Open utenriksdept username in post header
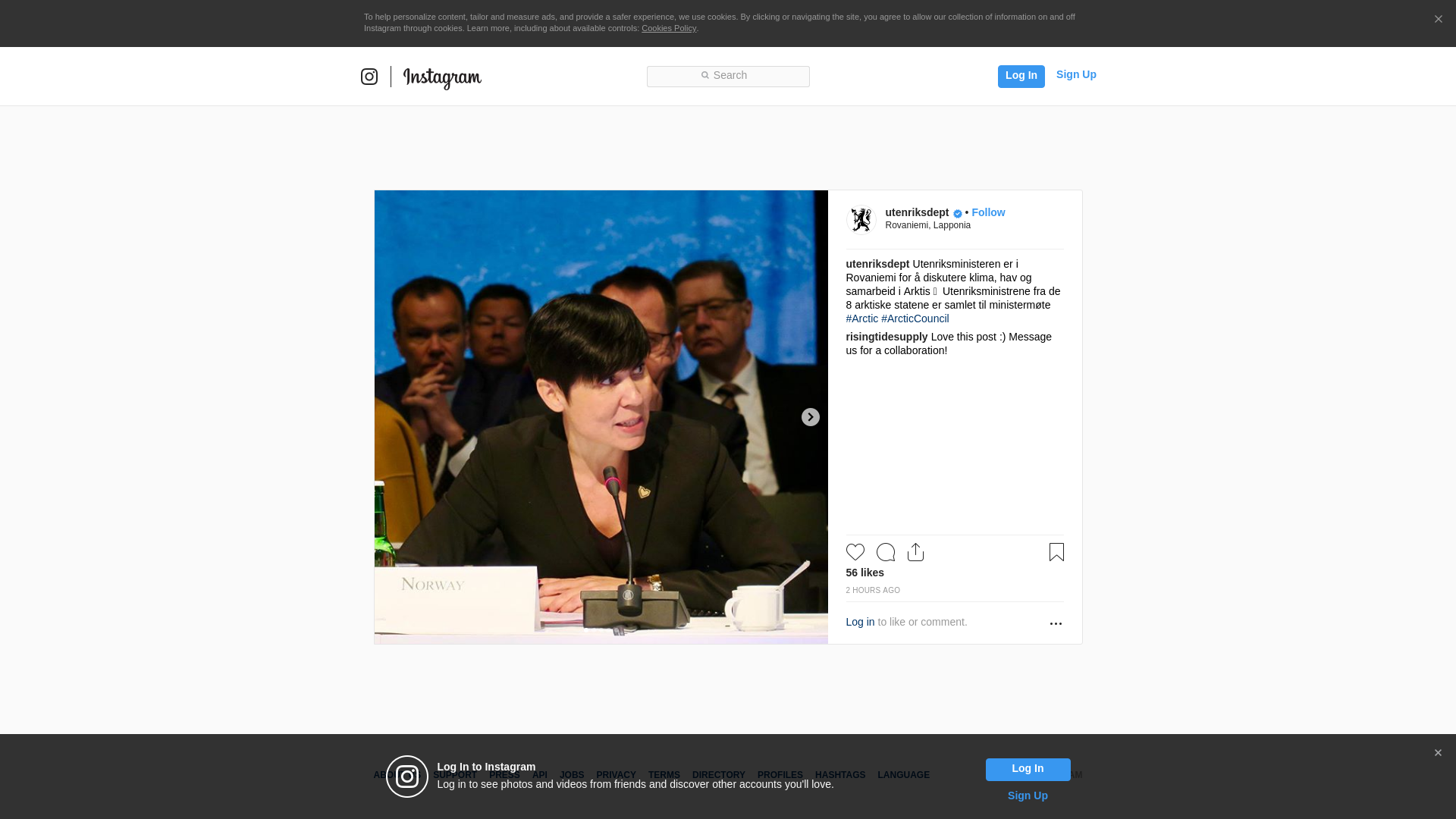This screenshot has height=819, width=1456. tap(917, 212)
